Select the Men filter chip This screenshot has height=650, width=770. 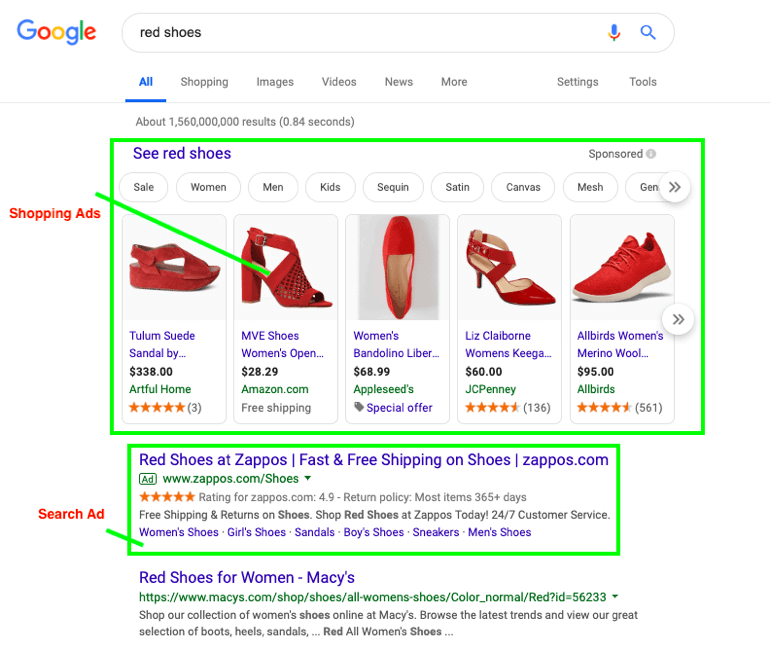[273, 187]
